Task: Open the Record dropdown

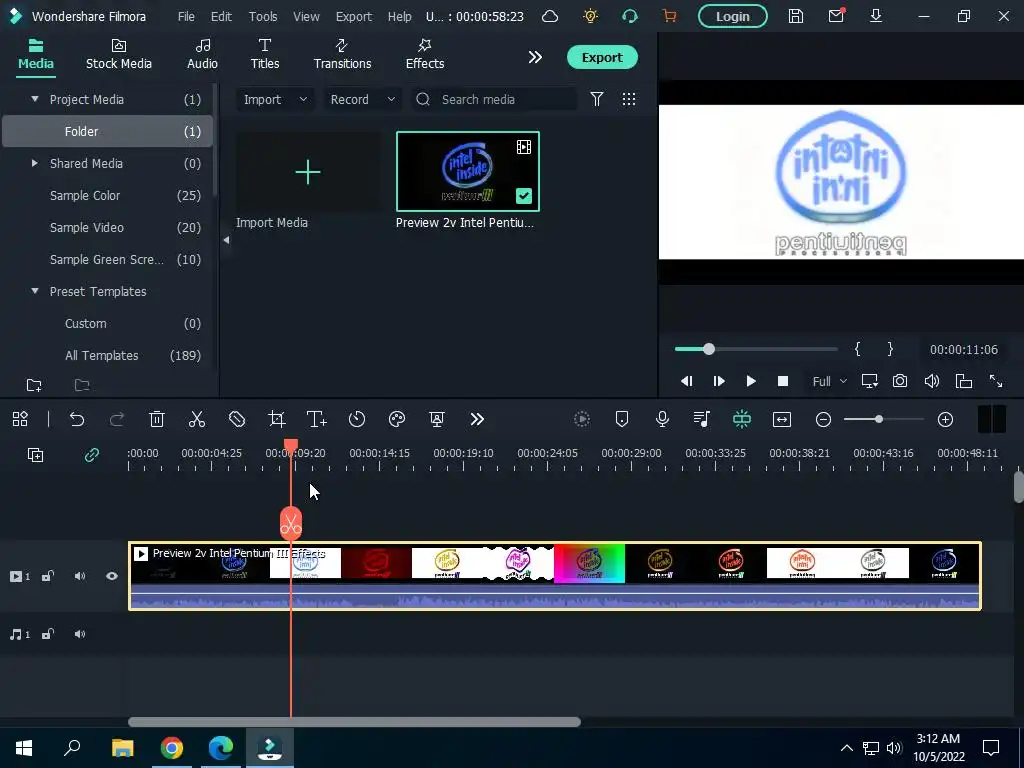Action: point(362,99)
